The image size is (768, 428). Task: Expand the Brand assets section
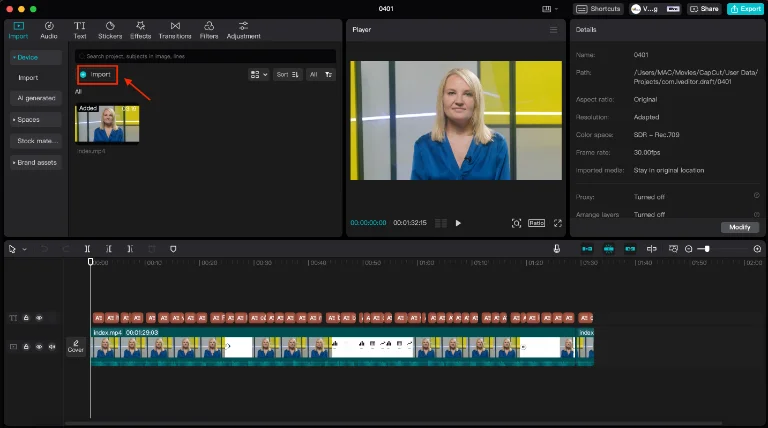(x=36, y=163)
